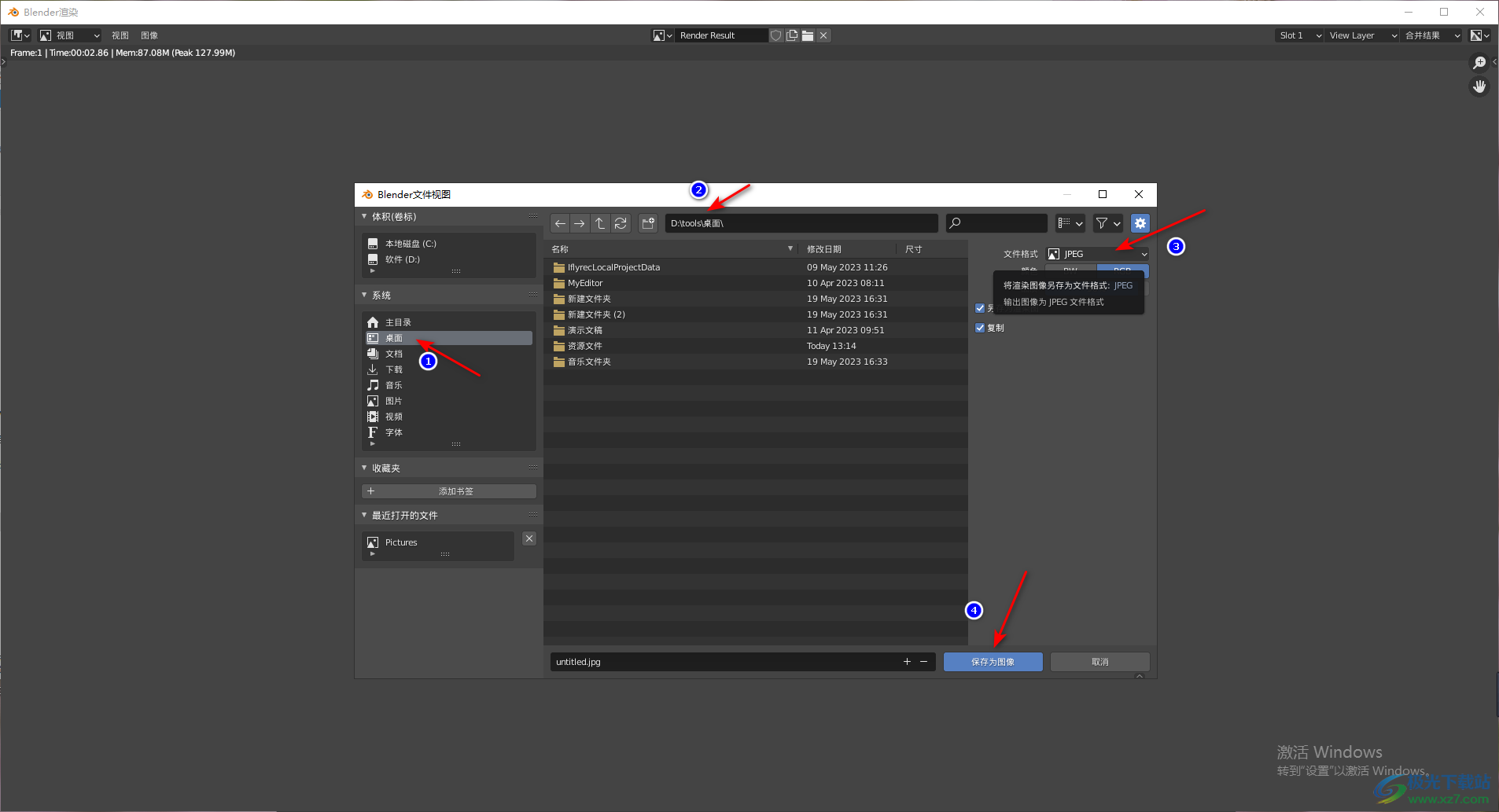Select 资源文件 folder

click(x=756, y=346)
